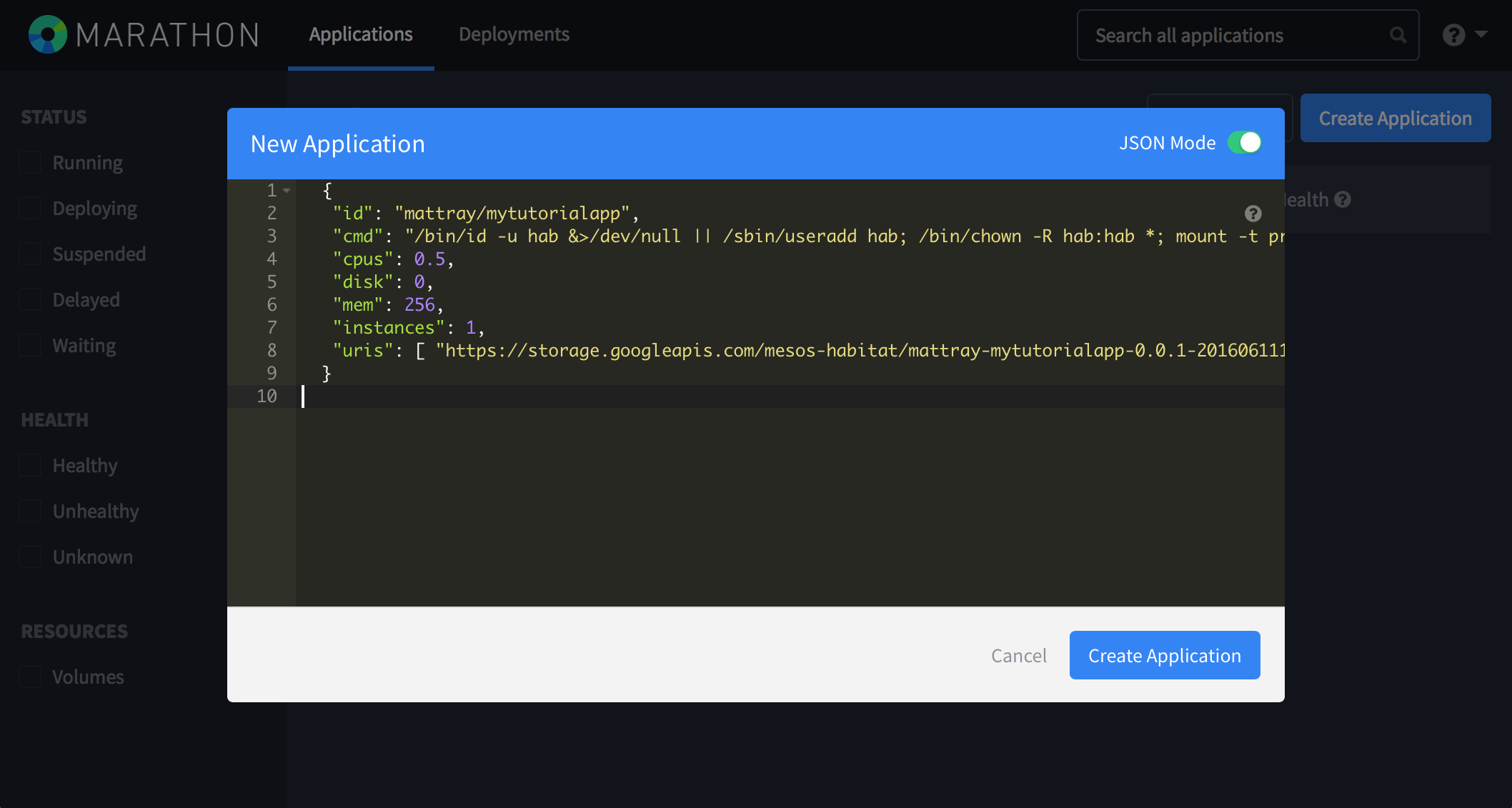Click the top-right Create Application button
The image size is (1512, 808).
(1395, 118)
